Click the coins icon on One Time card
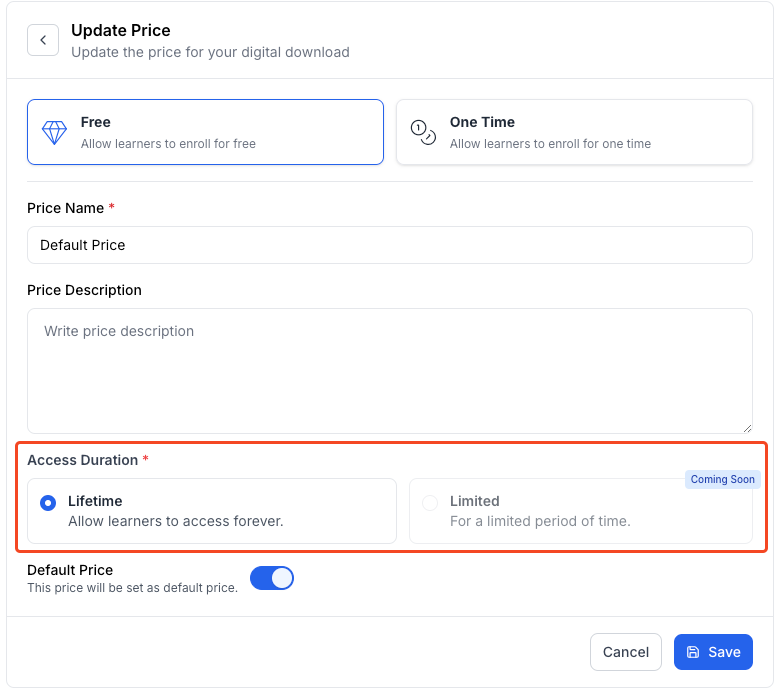The image size is (779, 693). coord(423,133)
